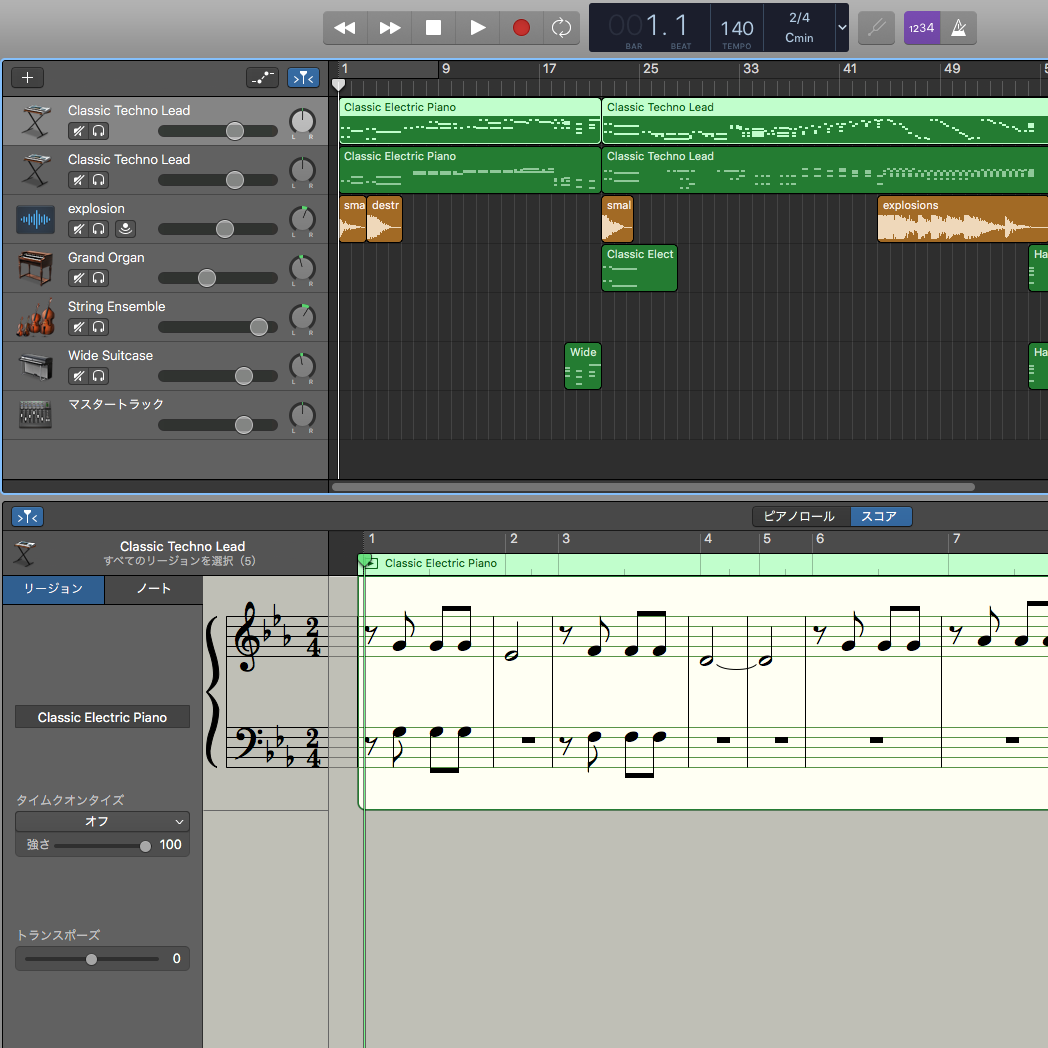Select the 'Wide' MIDI region
Screen dimensions: 1048x1048
point(583,366)
